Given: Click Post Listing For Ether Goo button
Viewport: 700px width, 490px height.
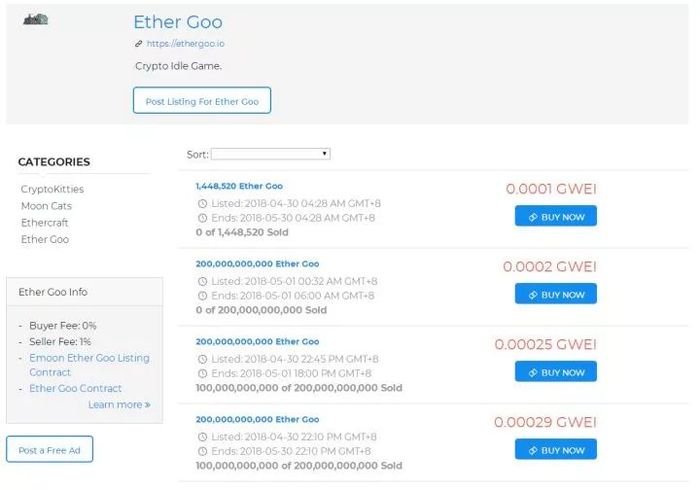Looking at the screenshot, I should 202,101.
